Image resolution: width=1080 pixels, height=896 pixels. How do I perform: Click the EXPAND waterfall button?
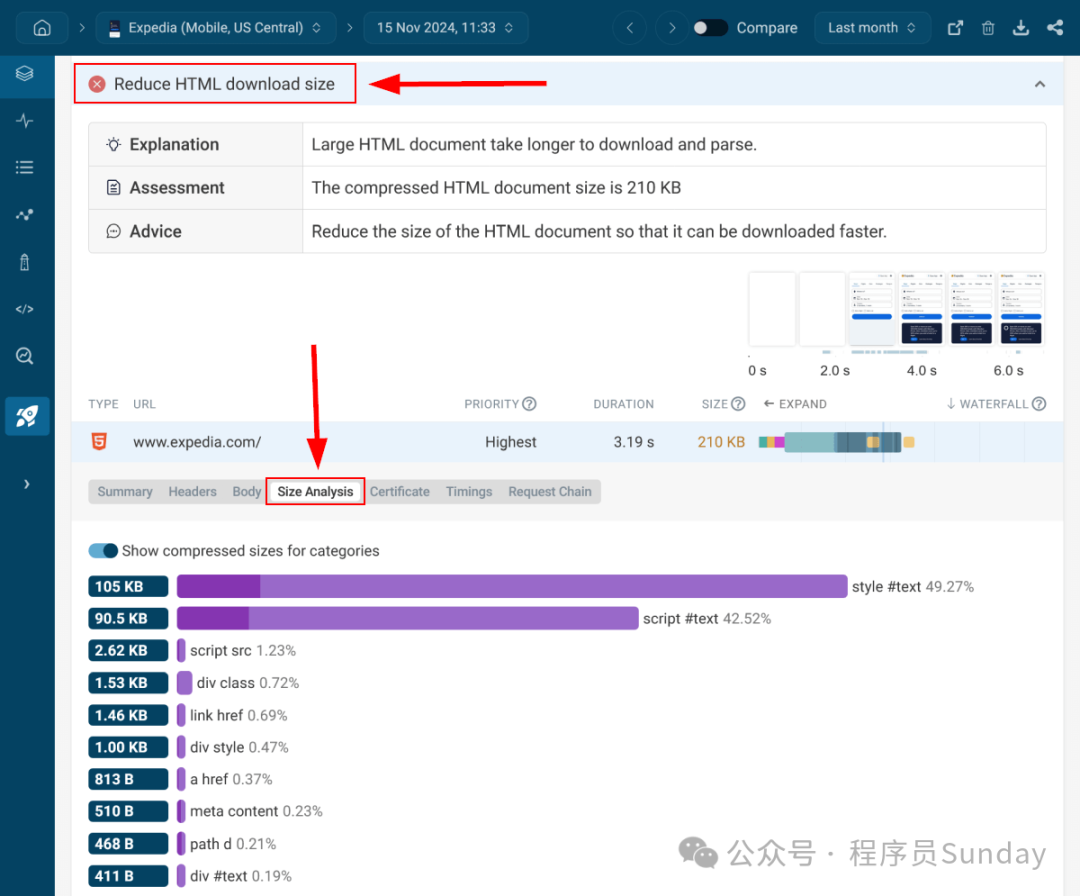click(795, 404)
